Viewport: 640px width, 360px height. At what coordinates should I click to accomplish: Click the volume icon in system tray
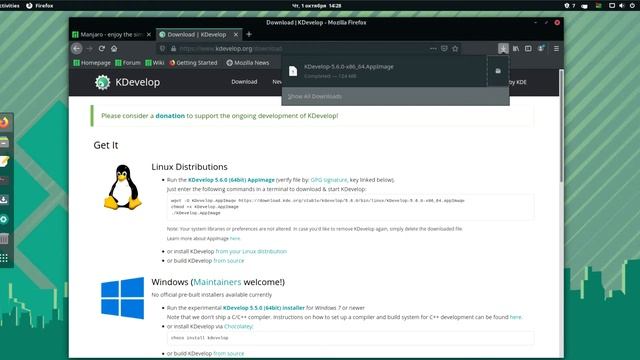tap(622, 5)
